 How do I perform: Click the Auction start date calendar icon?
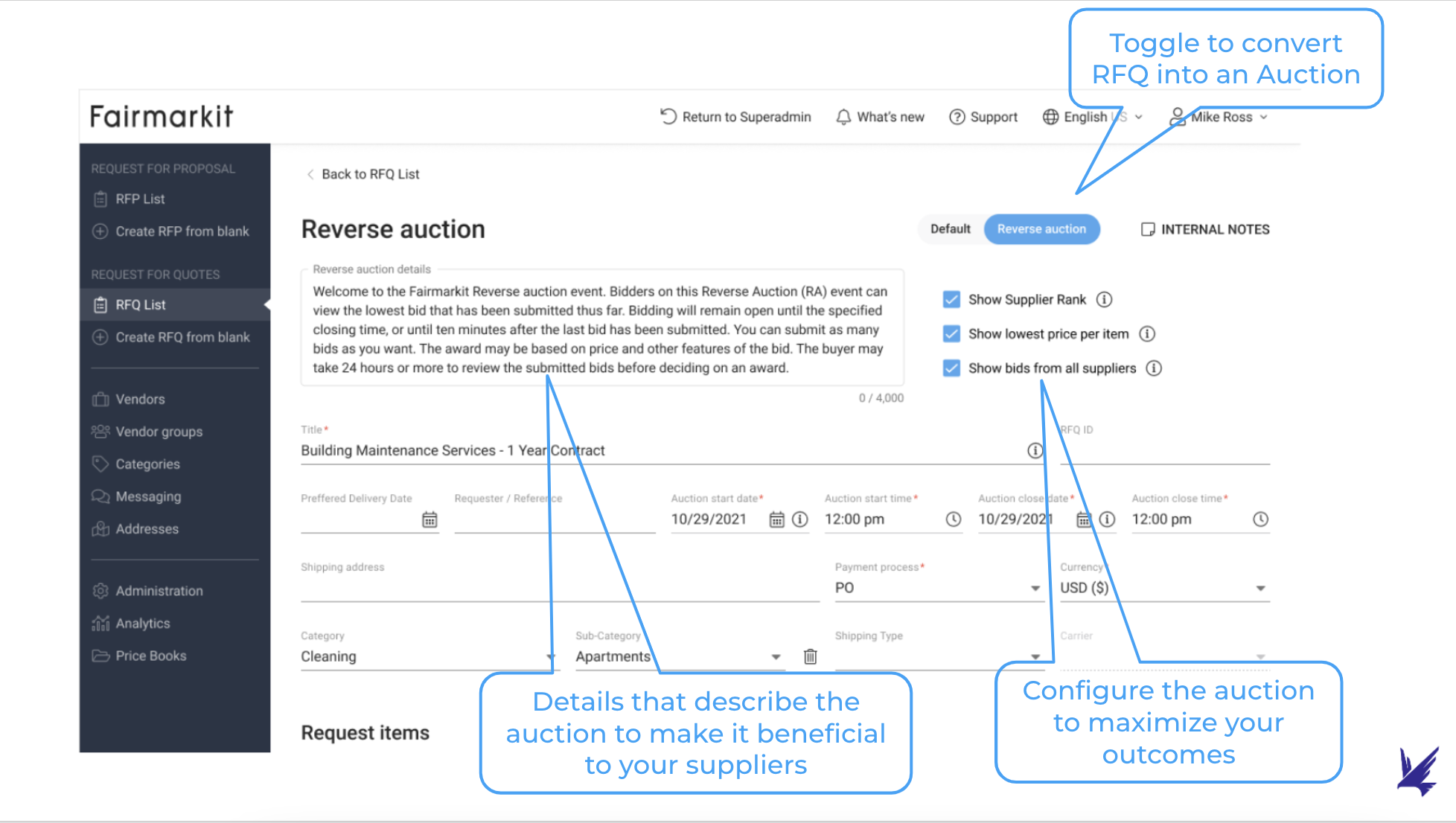(x=776, y=519)
